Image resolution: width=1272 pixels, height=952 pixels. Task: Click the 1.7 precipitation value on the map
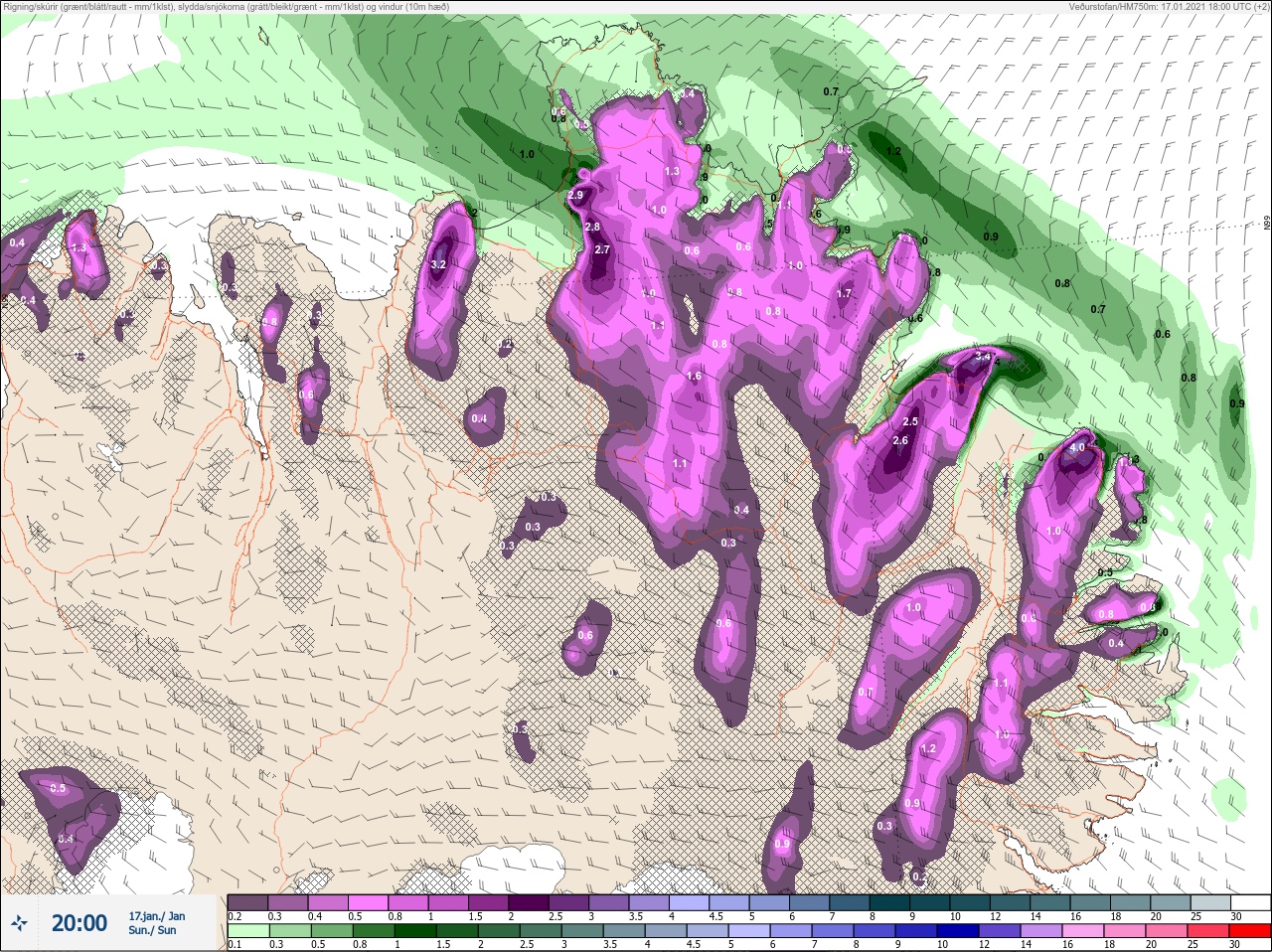click(844, 294)
